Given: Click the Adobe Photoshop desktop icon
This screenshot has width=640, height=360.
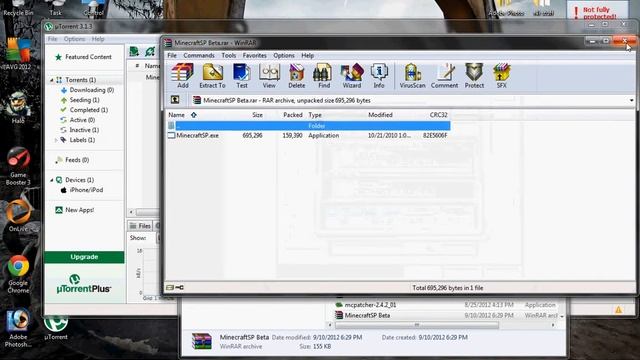Looking at the screenshot, I should coord(18,328).
